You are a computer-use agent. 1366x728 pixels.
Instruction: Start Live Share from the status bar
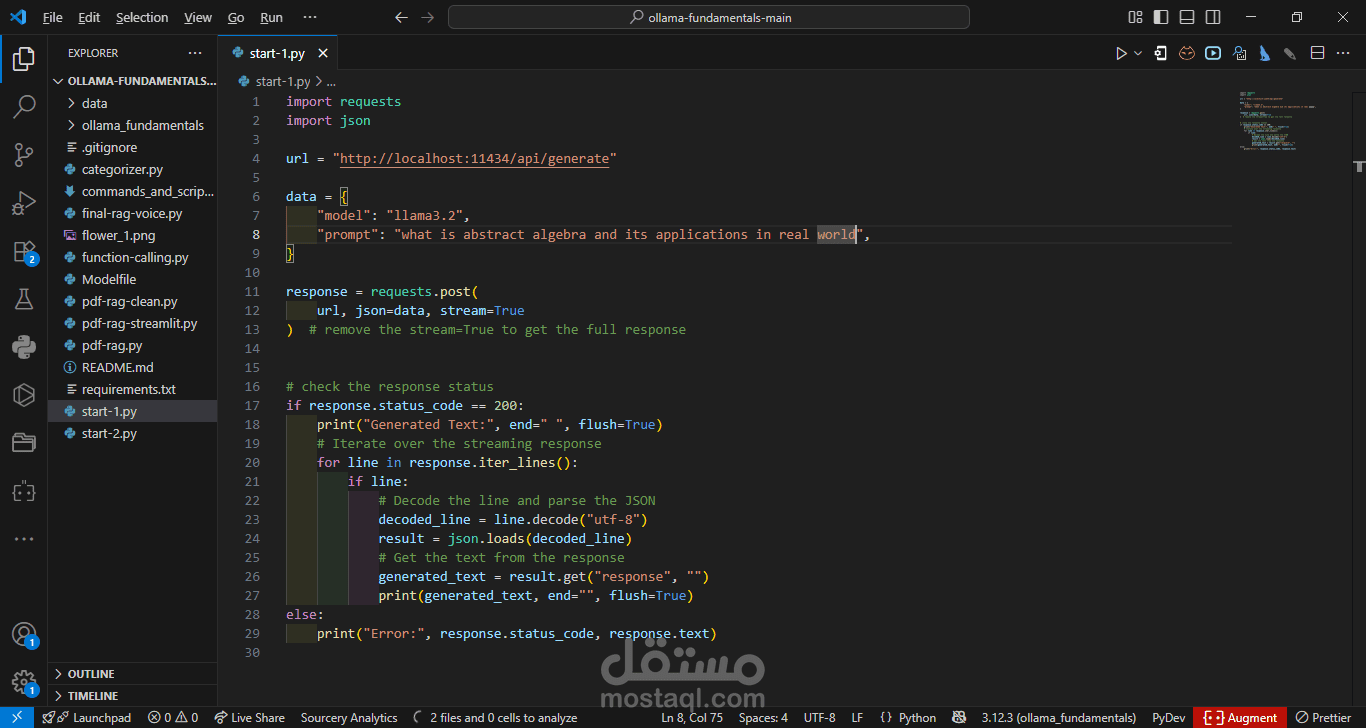coord(250,717)
